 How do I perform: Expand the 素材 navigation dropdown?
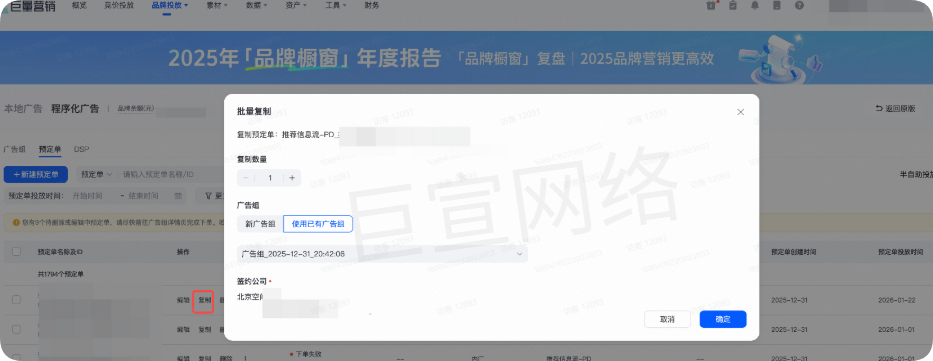(217, 5)
